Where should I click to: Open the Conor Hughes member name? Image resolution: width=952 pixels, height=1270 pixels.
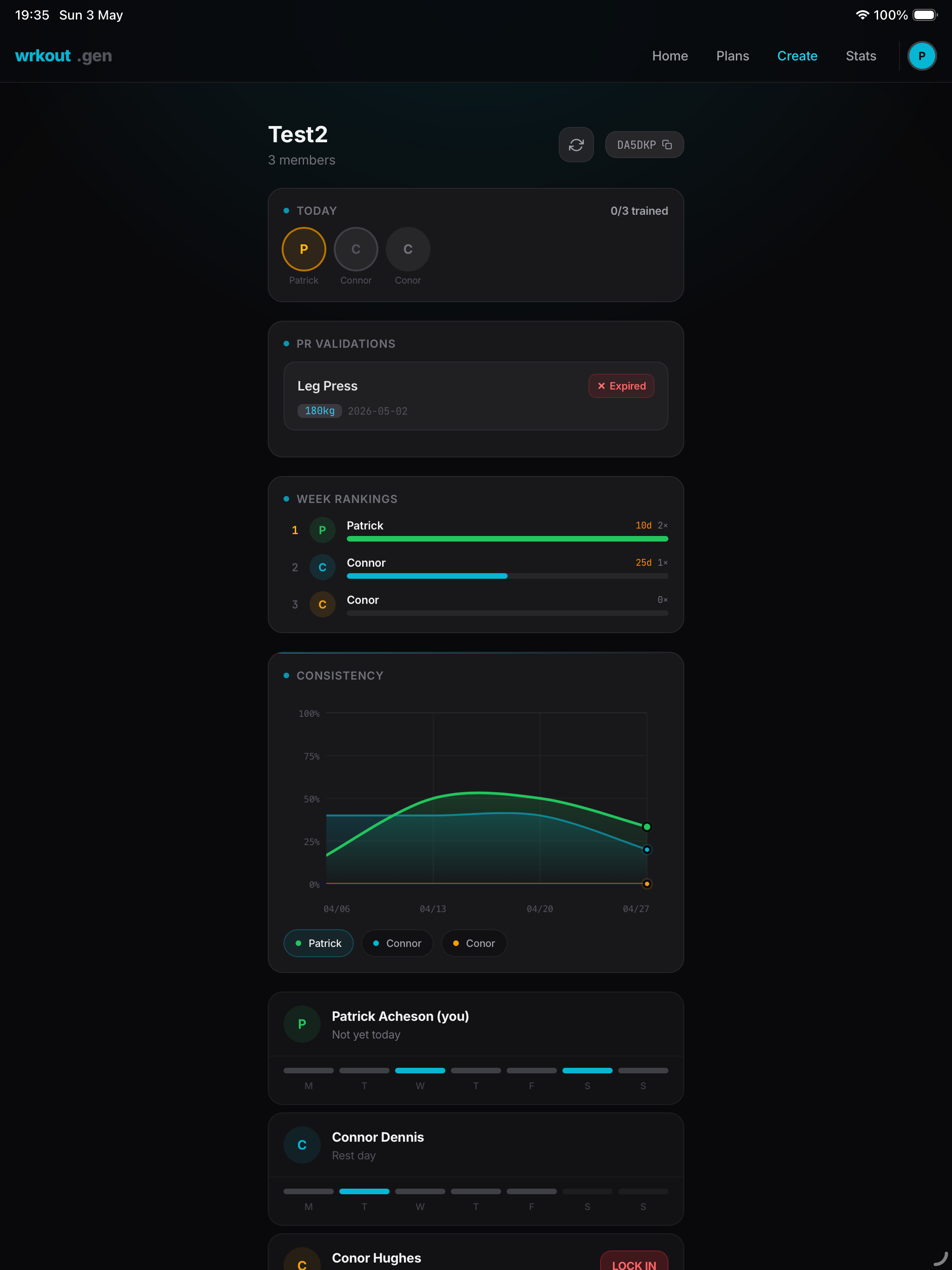point(377,1258)
